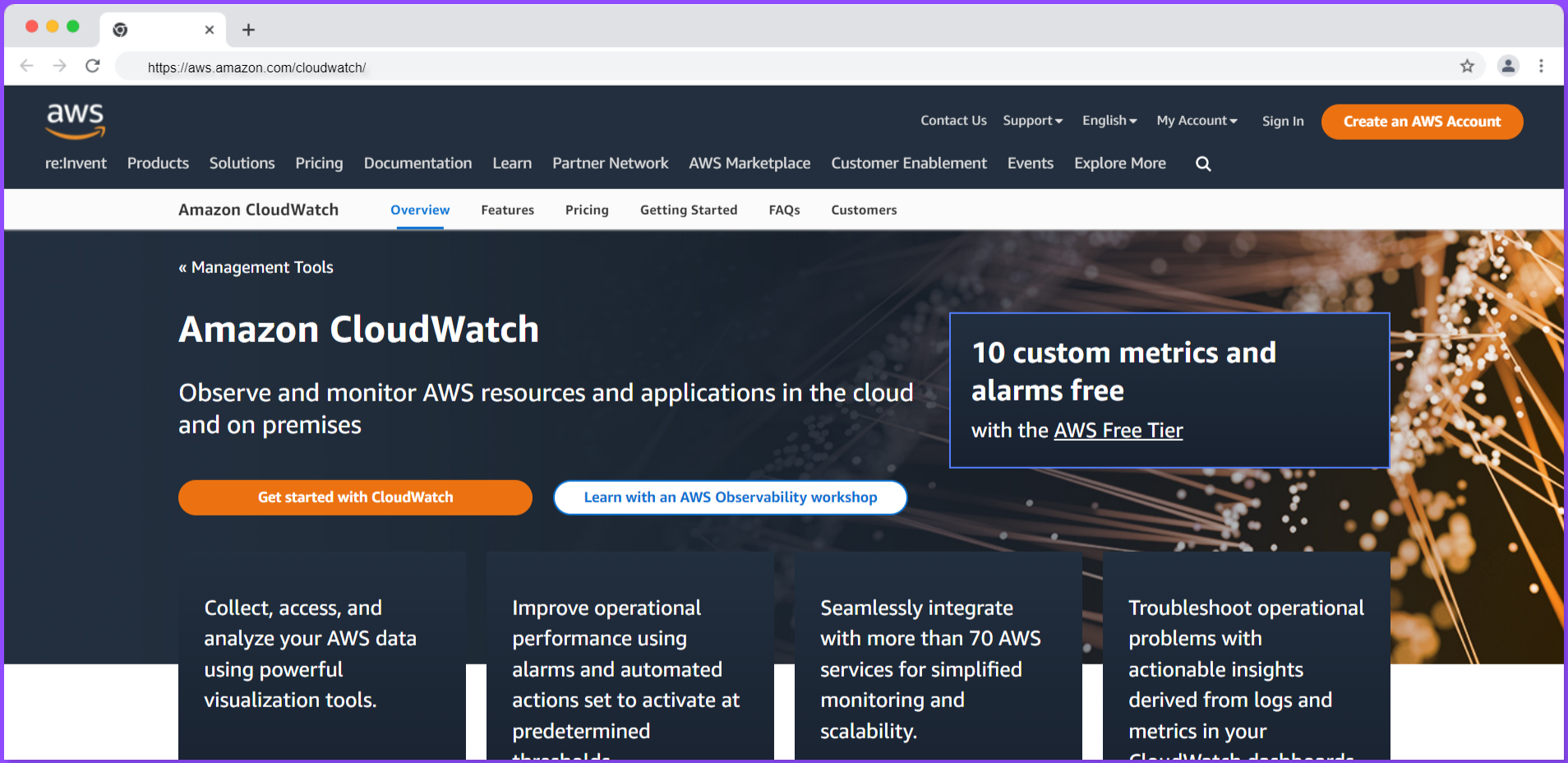Open the Overview tab
Viewport: 1568px width, 763px height.
[x=420, y=210]
